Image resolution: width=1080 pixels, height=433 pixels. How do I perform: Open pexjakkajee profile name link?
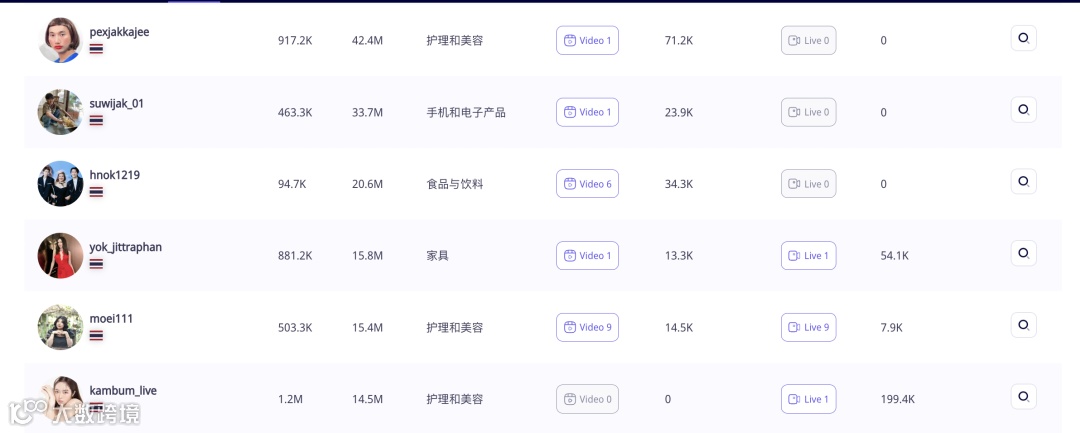tap(119, 32)
